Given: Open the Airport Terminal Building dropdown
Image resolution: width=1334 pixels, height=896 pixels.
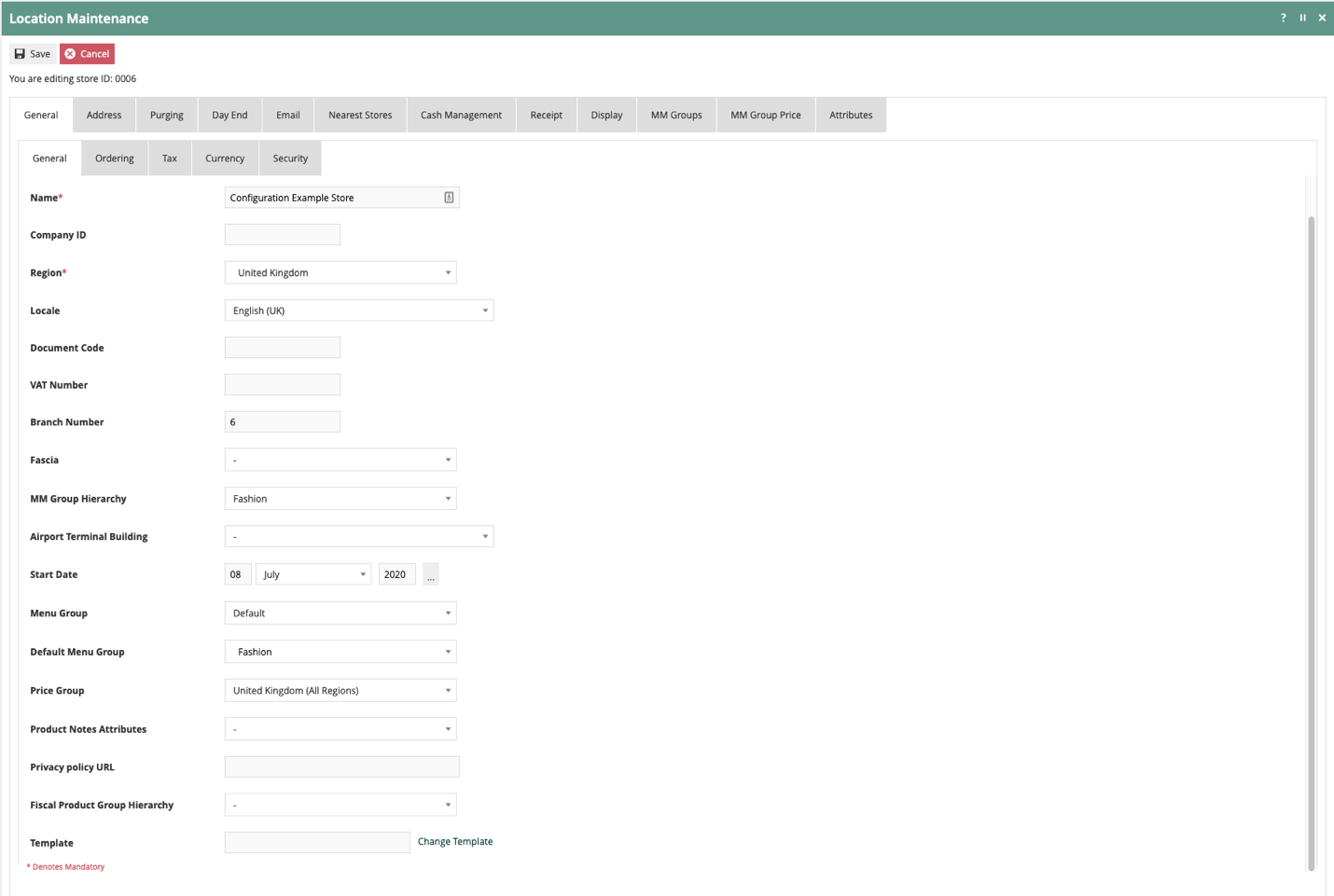Looking at the screenshot, I should [x=359, y=536].
